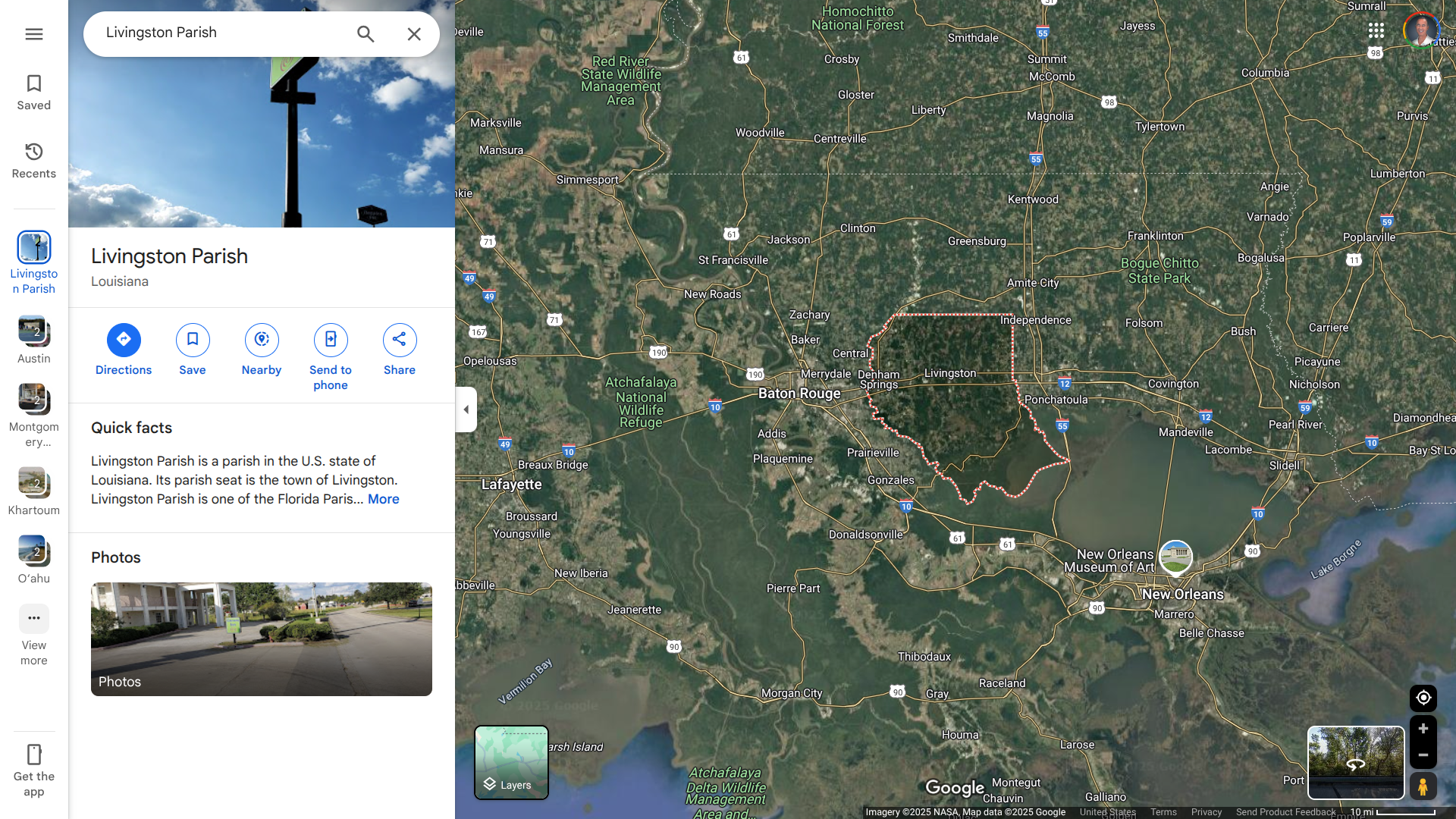Open Saved places in sidebar
This screenshot has height=819, width=1456.
tap(34, 93)
